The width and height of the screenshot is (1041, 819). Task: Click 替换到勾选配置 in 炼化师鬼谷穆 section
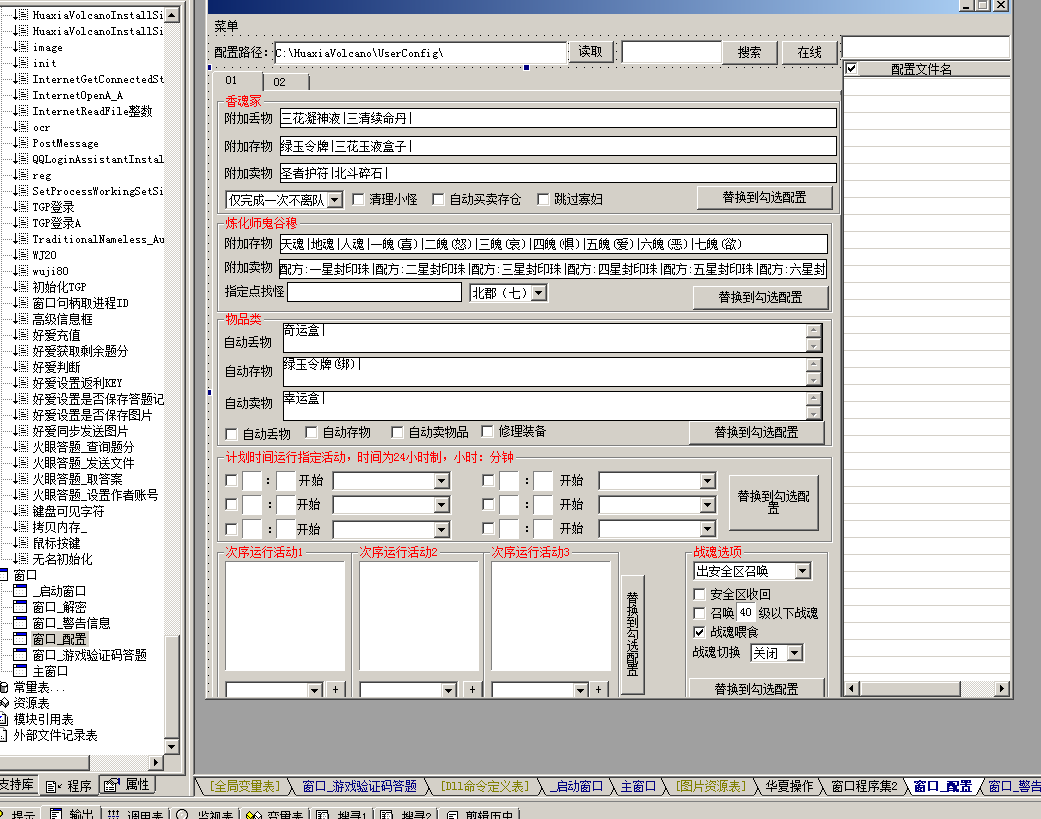(761, 297)
